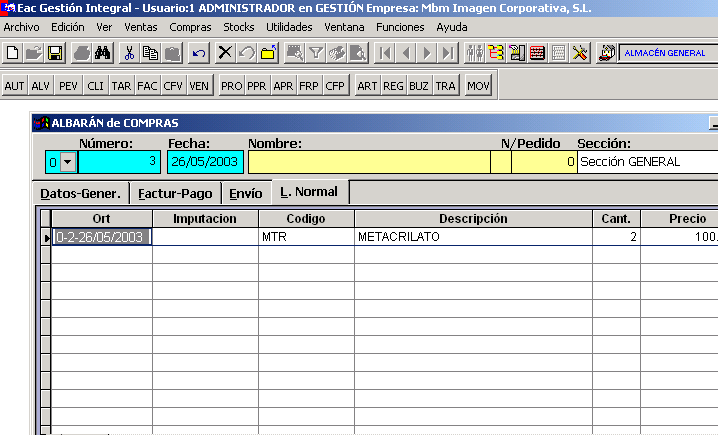718x435 pixels.
Task: Click the calculator icon in toolbar
Action: point(537,53)
